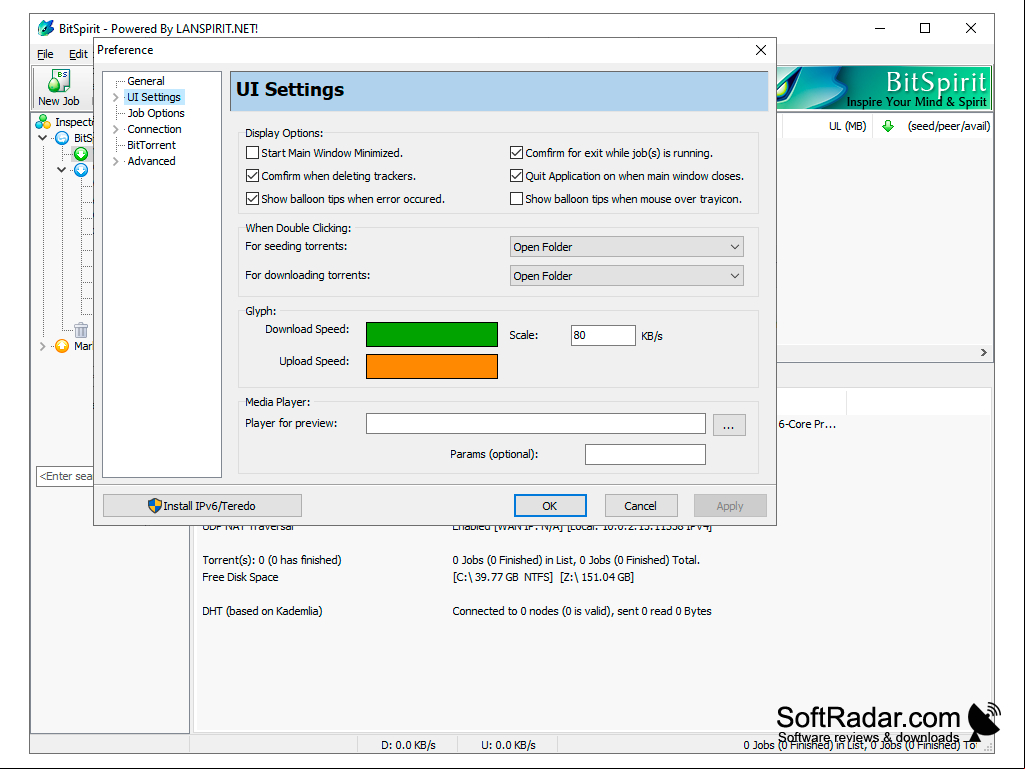Viewport: 1025px width, 769px height.
Task: Select the Inspector icon in the sidebar tree
Action: click(x=43, y=122)
